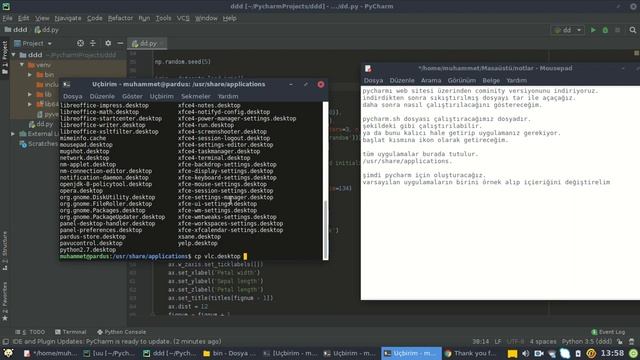Switch to ddd PyCharm taskbar item
The image size is (640, 360).
(x=170, y=353)
